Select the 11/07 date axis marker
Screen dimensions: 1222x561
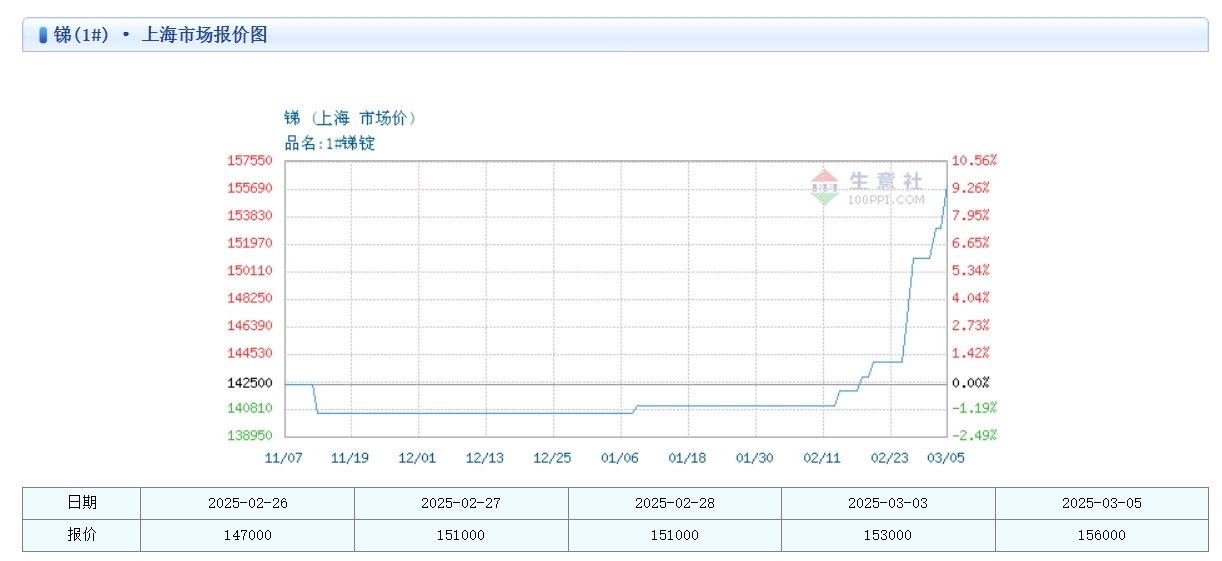click(x=283, y=457)
